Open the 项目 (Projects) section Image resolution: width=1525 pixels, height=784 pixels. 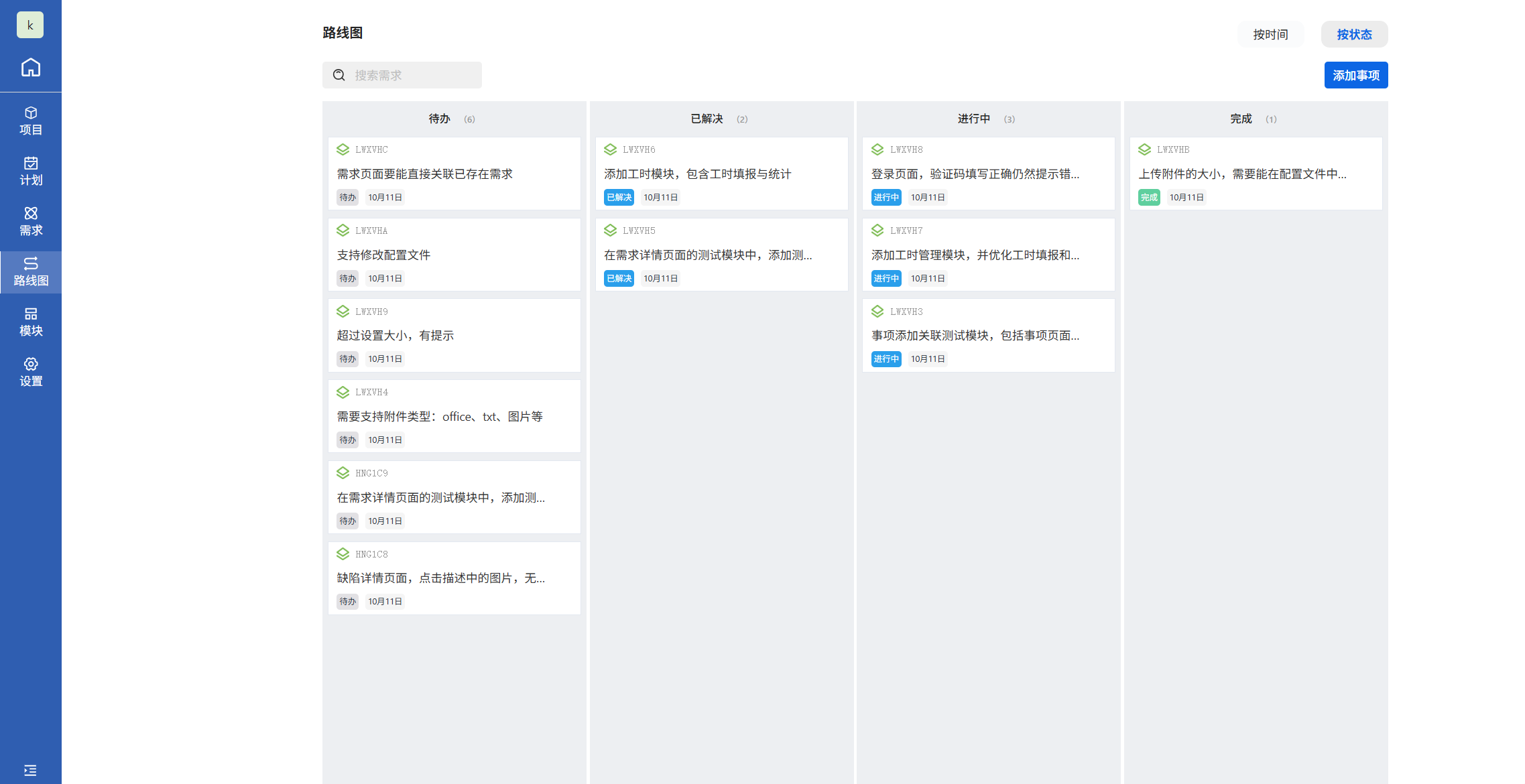31,121
